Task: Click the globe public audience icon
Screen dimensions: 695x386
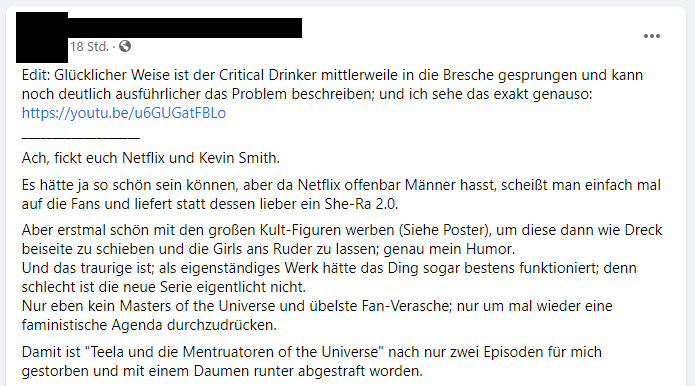Action: (125, 46)
